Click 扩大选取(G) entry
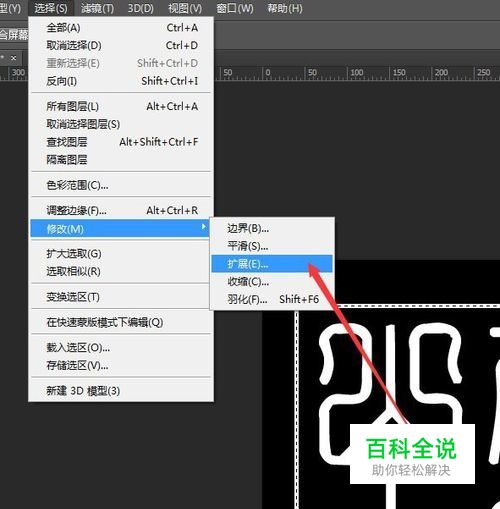This screenshot has height=509, width=500. (x=122, y=254)
